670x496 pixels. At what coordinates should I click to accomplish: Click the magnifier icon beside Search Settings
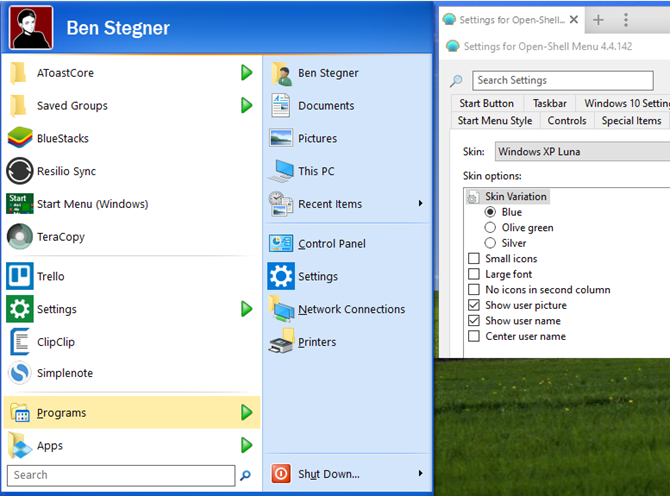456,80
